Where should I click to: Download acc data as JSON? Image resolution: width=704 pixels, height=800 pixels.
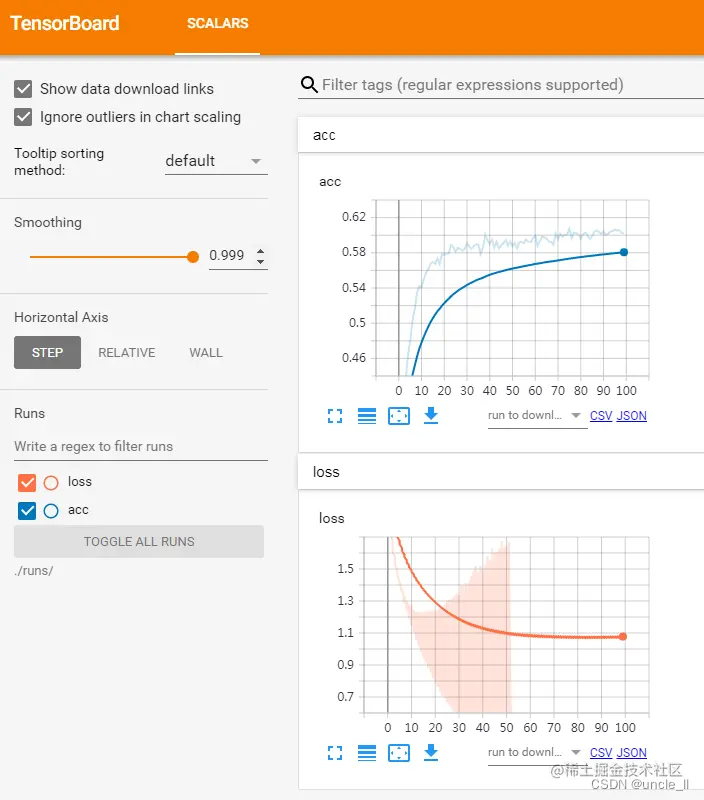[x=632, y=416]
